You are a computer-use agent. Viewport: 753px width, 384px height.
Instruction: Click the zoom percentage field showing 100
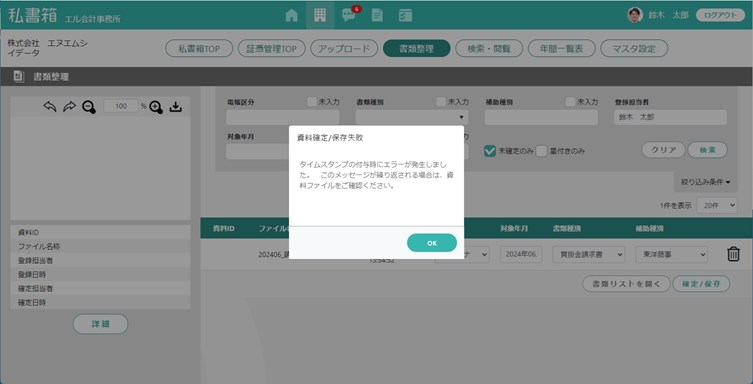pos(121,107)
